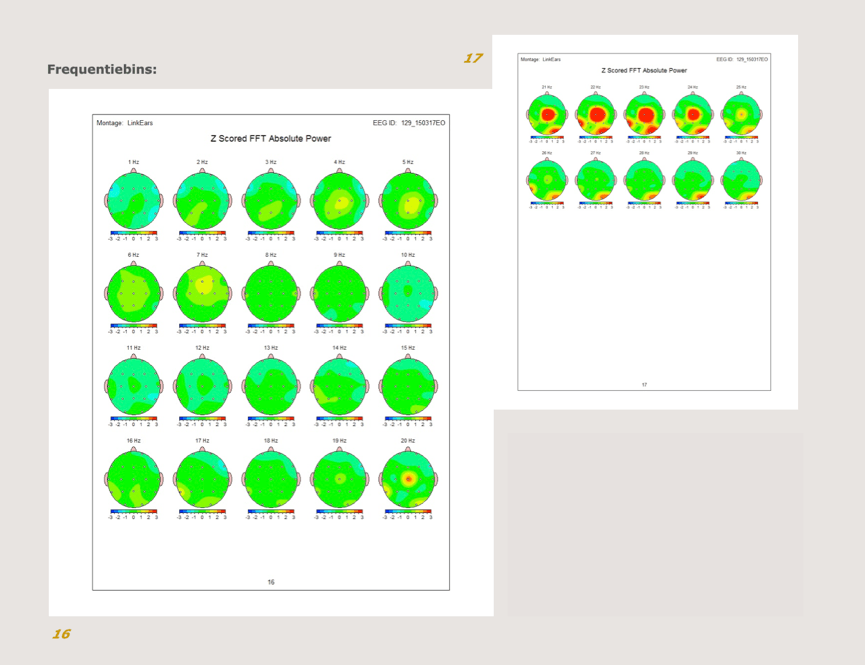This screenshot has width=865, height=665.
Task: Click the color scale under the 7 Hz map
Action: (202, 328)
